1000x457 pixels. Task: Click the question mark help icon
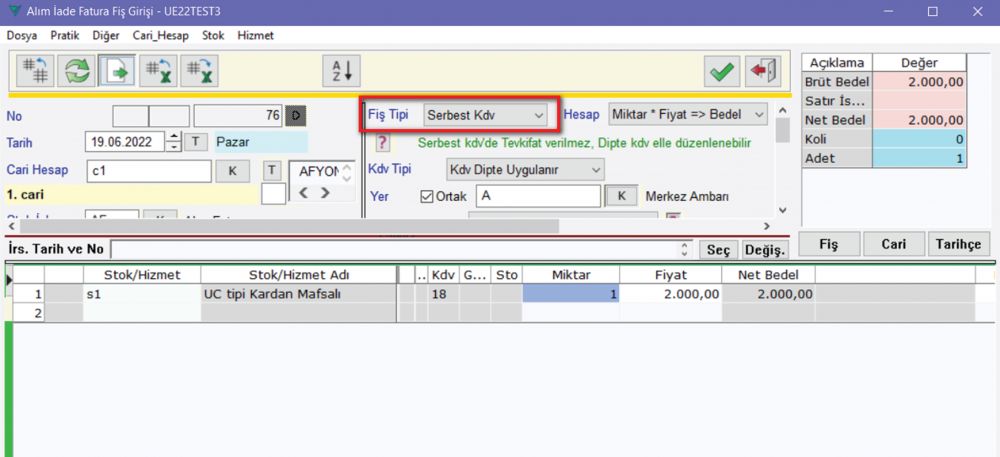point(382,143)
